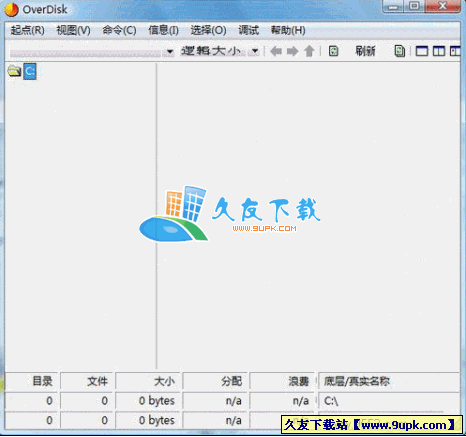Click the 目录 column header
466x437 pixels.
[32, 381]
